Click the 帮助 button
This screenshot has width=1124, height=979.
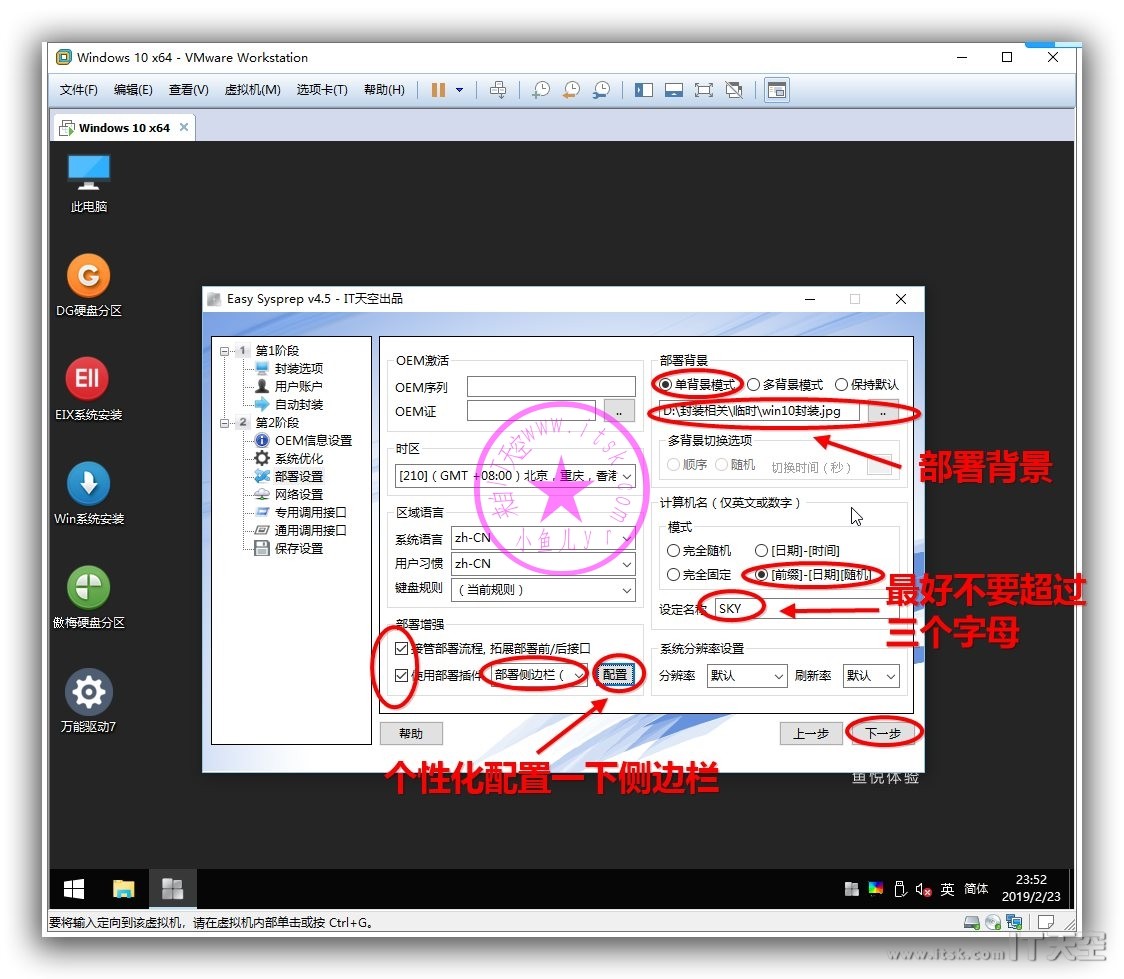click(x=411, y=733)
